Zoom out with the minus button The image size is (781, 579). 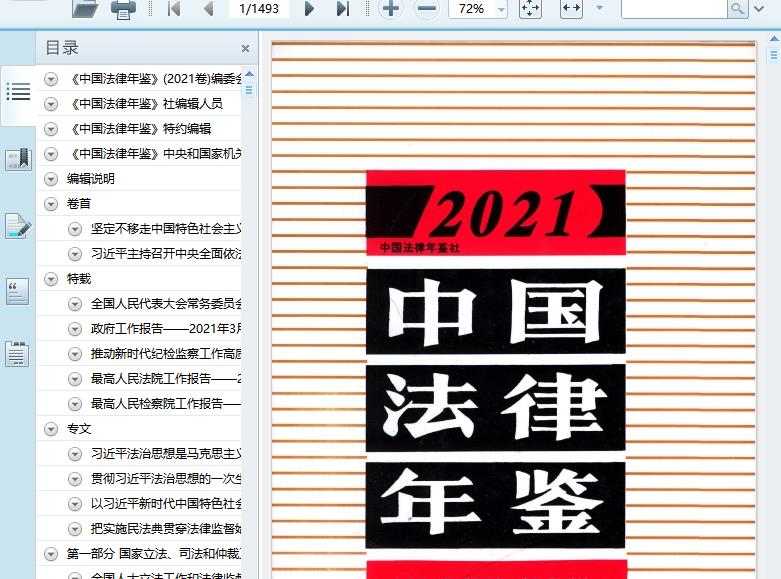coord(427,8)
